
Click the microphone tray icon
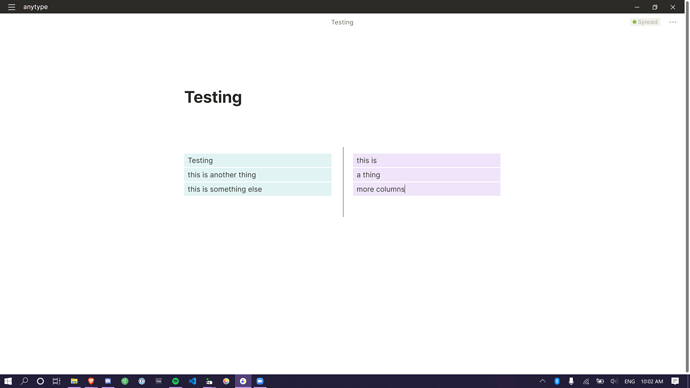click(x=571, y=381)
